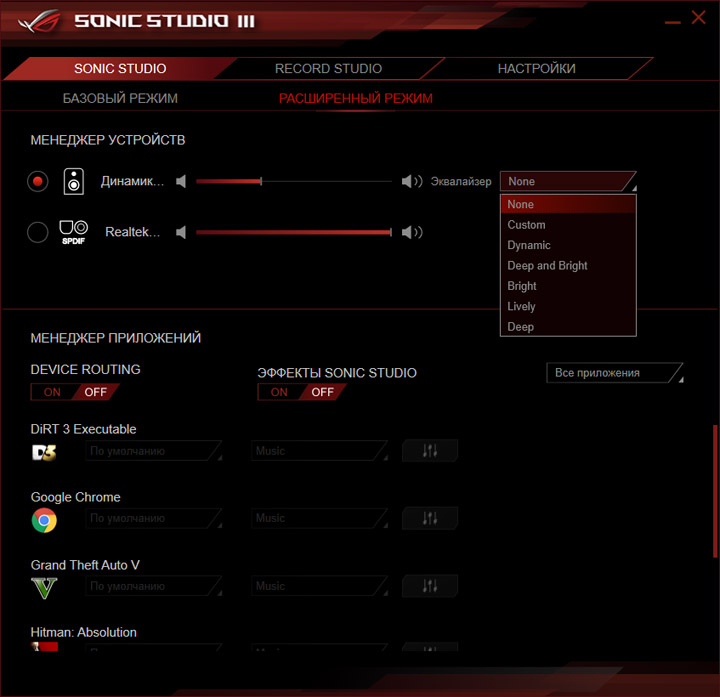Open DiRT 3 По умолчанию device dropdown
The image size is (720, 697).
click(x=153, y=451)
